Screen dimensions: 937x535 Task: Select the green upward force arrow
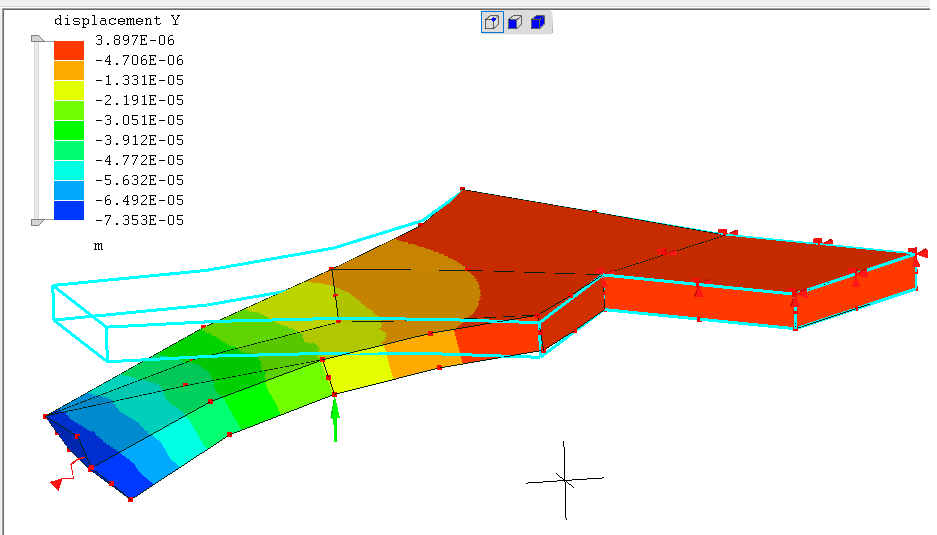click(x=335, y=419)
